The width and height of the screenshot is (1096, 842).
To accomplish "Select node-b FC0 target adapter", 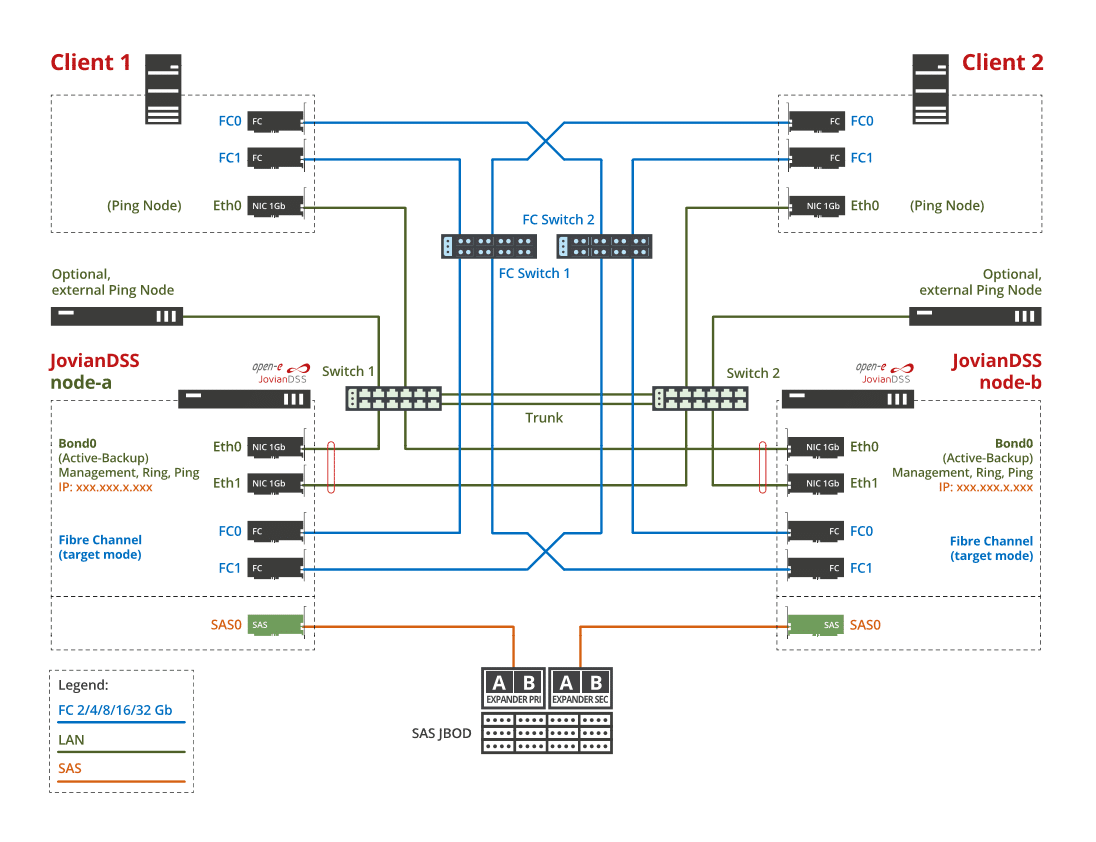I will click(x=816, y=532).
